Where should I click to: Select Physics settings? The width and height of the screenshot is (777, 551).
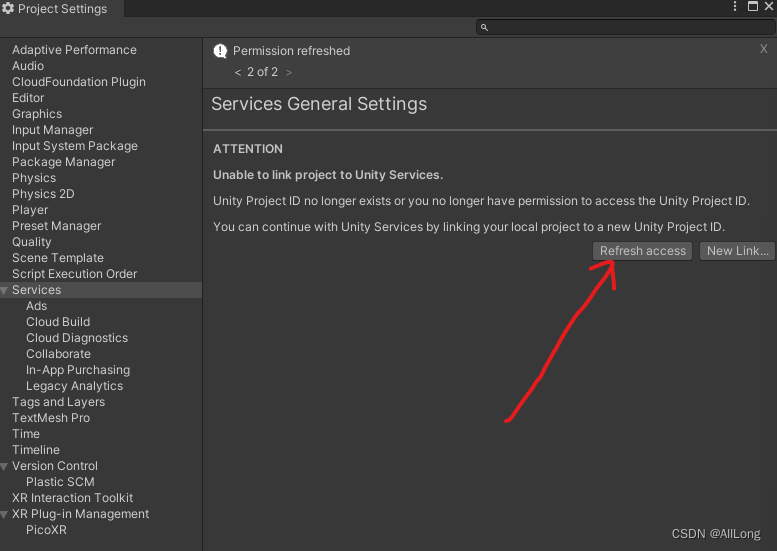tap(34, 178)
